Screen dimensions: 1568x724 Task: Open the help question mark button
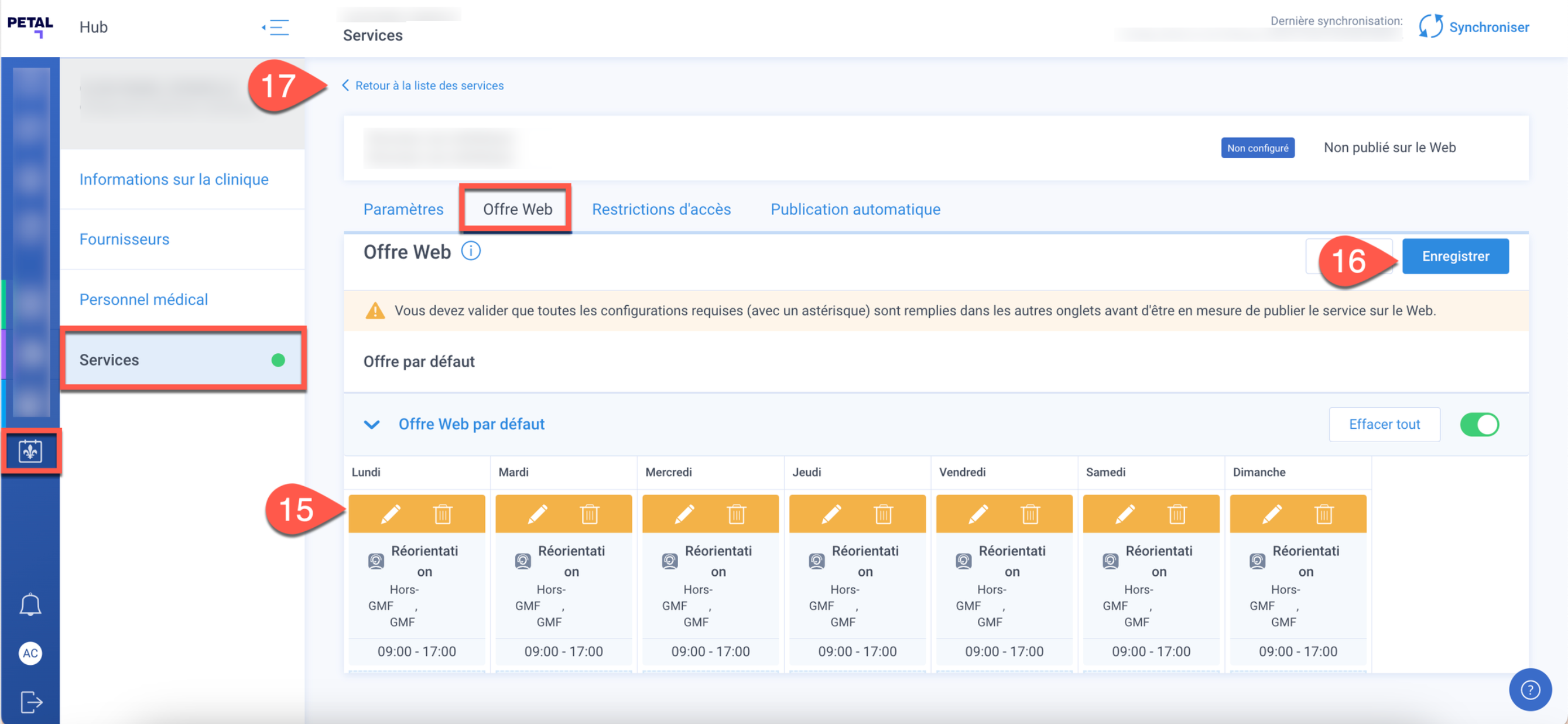pyautogui.click(x=1530, y=689)
